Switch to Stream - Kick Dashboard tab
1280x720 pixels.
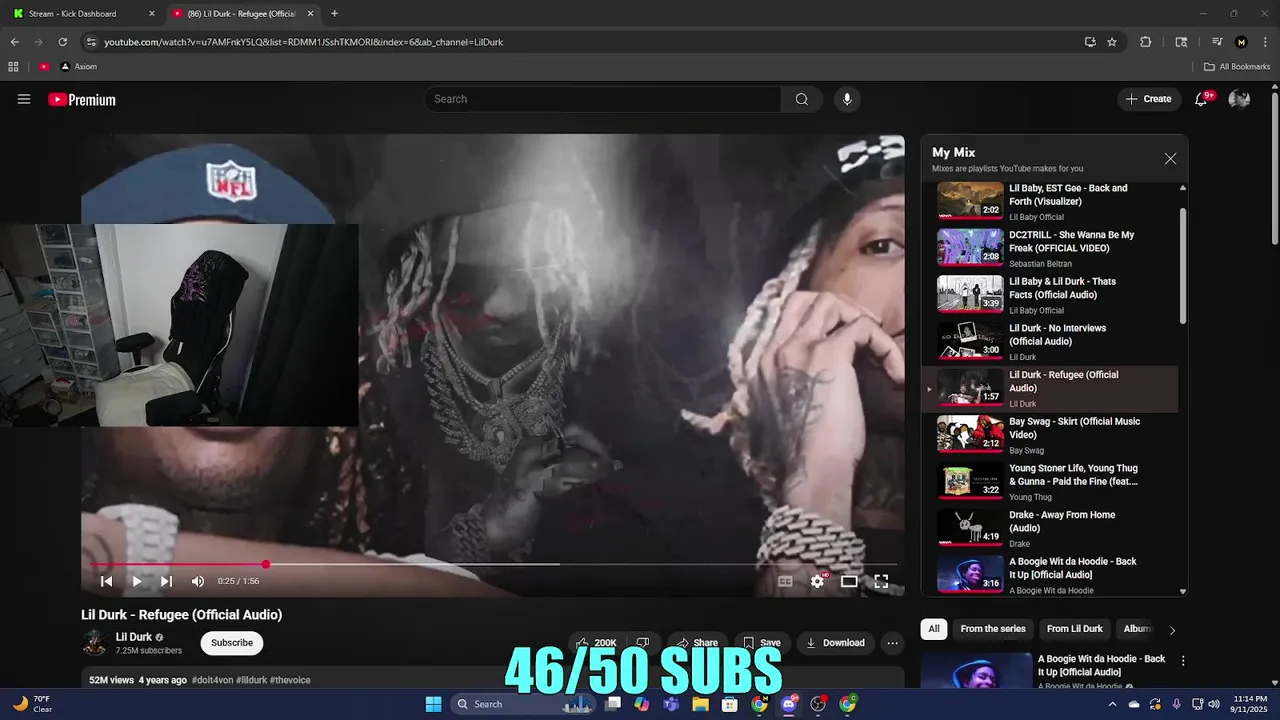[82, 14]
